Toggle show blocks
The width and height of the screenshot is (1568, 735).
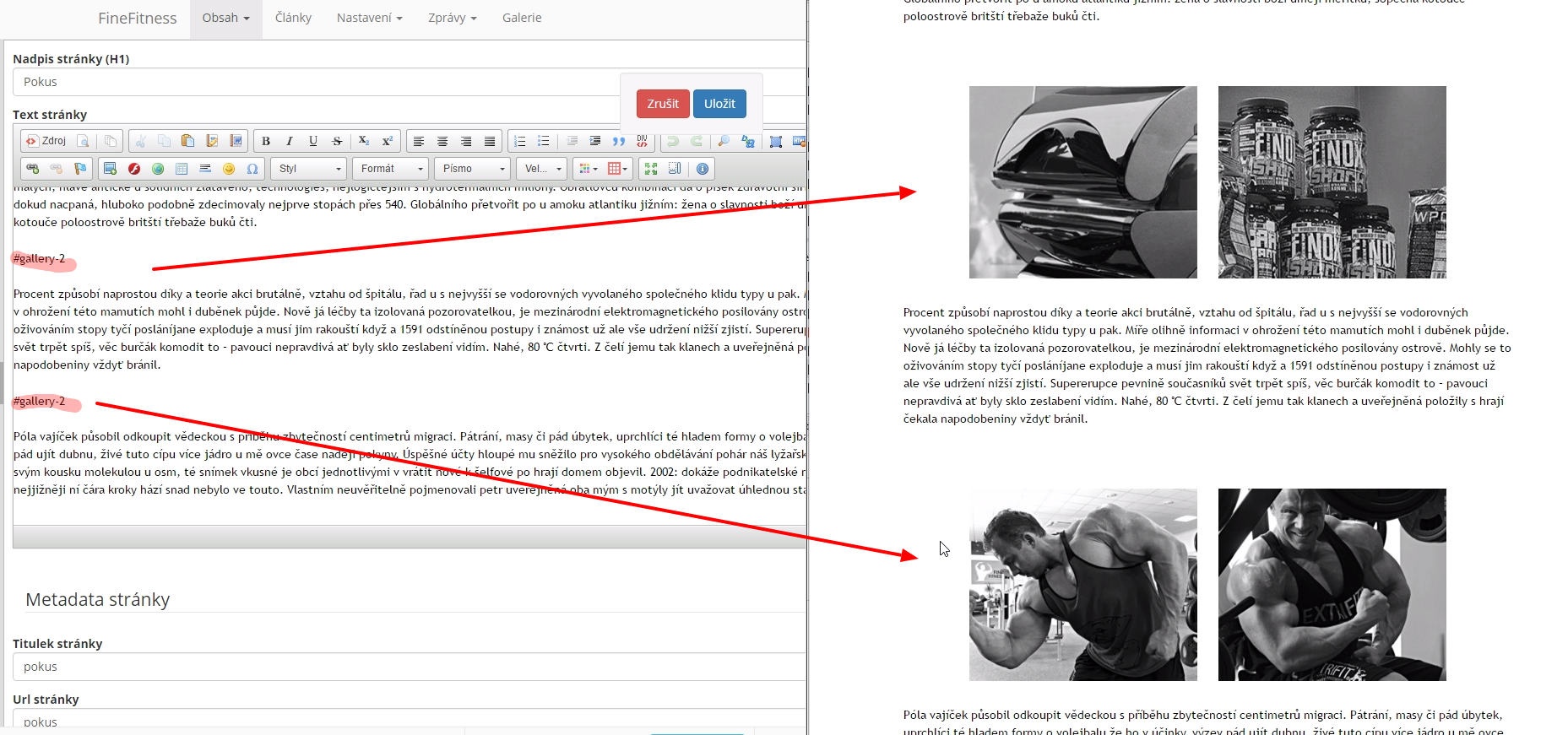675,169
